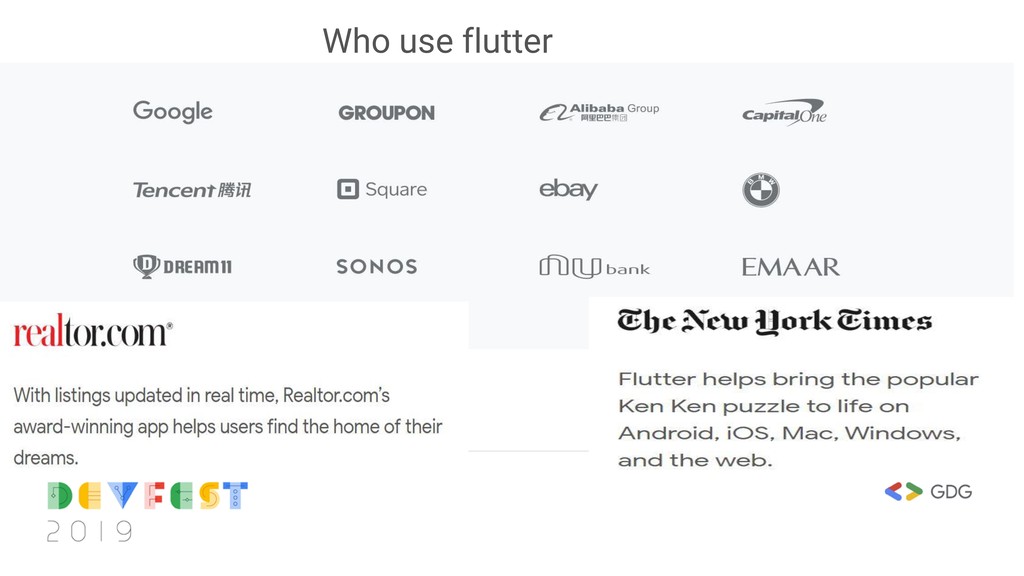Click the eBay logo

(x=568, y=189)
